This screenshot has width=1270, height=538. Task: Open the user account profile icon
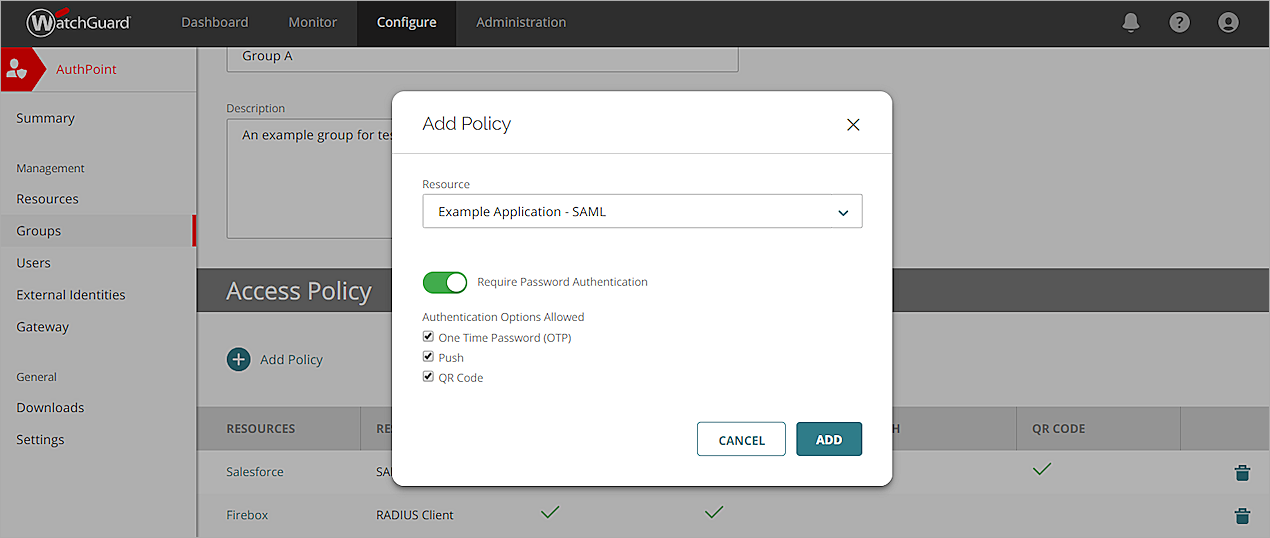pyautogui.click(x=1228, y=22)
